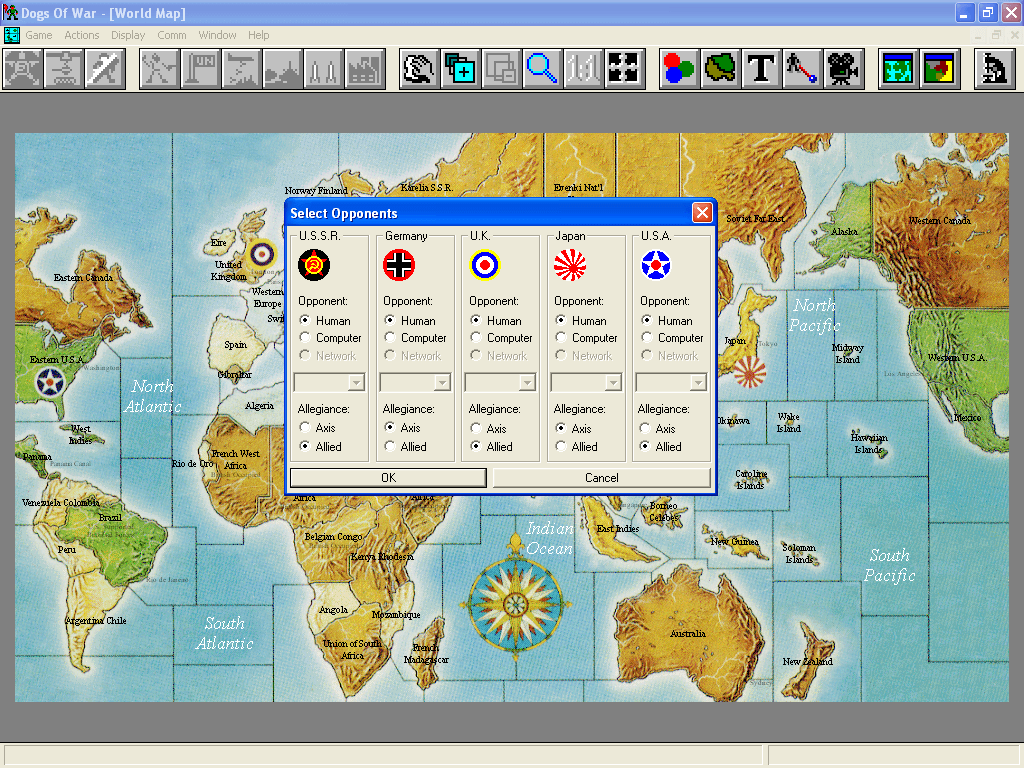This screenshot has width=1024, height=768.
Task: Select Axis allegiance for U.K.
Action: 488,428
